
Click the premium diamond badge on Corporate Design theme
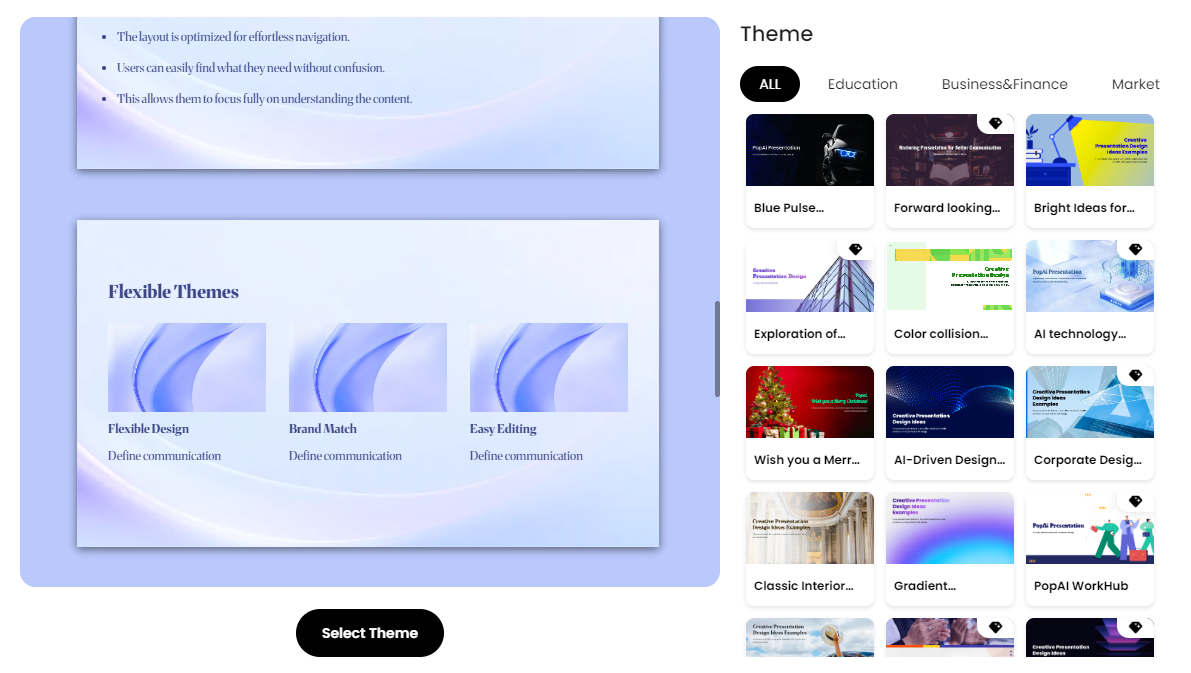(x=1135, y=375)
